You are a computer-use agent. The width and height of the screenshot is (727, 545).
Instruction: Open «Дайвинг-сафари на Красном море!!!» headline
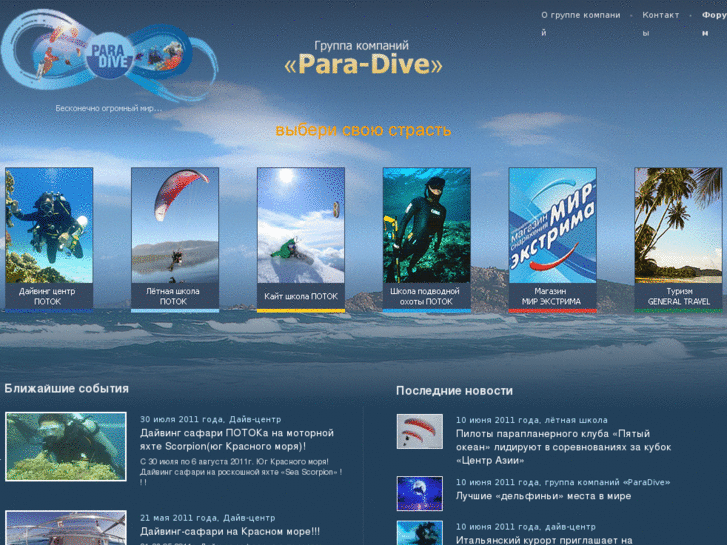(230, 532)
